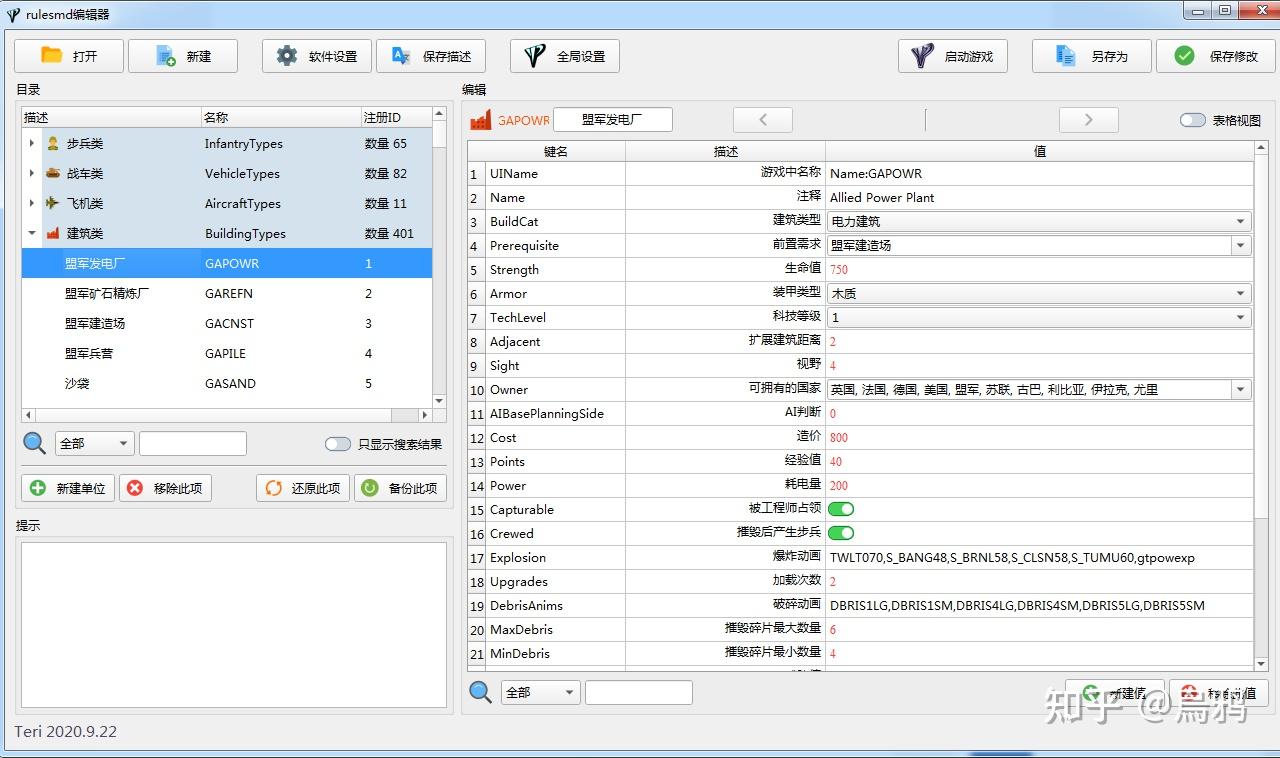1280x758 pixels.
Task: Click the Explosion animation list value
Action: click(x=1039, y=557)
